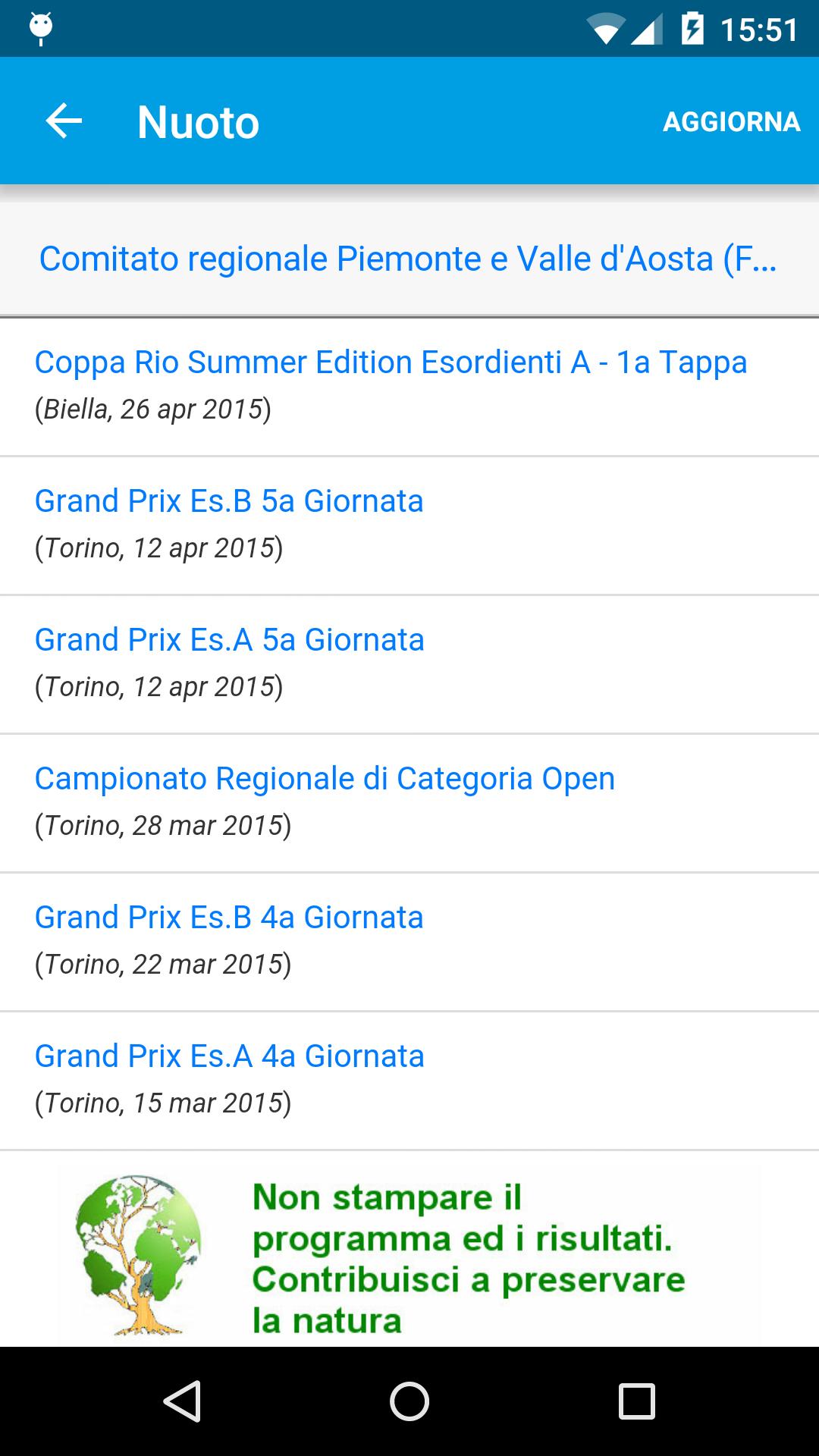Open Grand Prix Es.A 5a Giornata
Image resolution: width=819 pixels, height=1456 pixels.
click(x=229, y=640)
